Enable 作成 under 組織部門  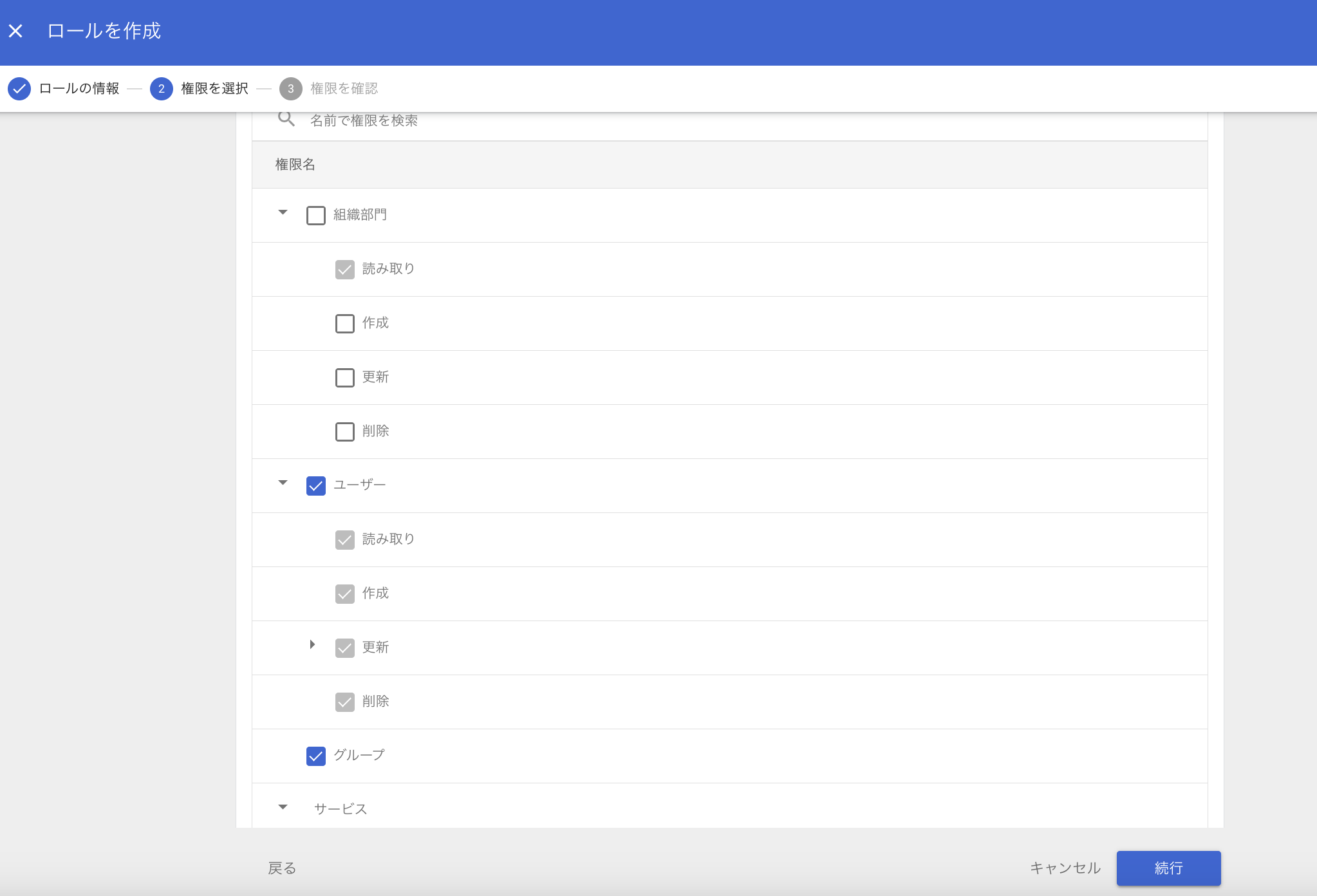click(x=344, y=323)
